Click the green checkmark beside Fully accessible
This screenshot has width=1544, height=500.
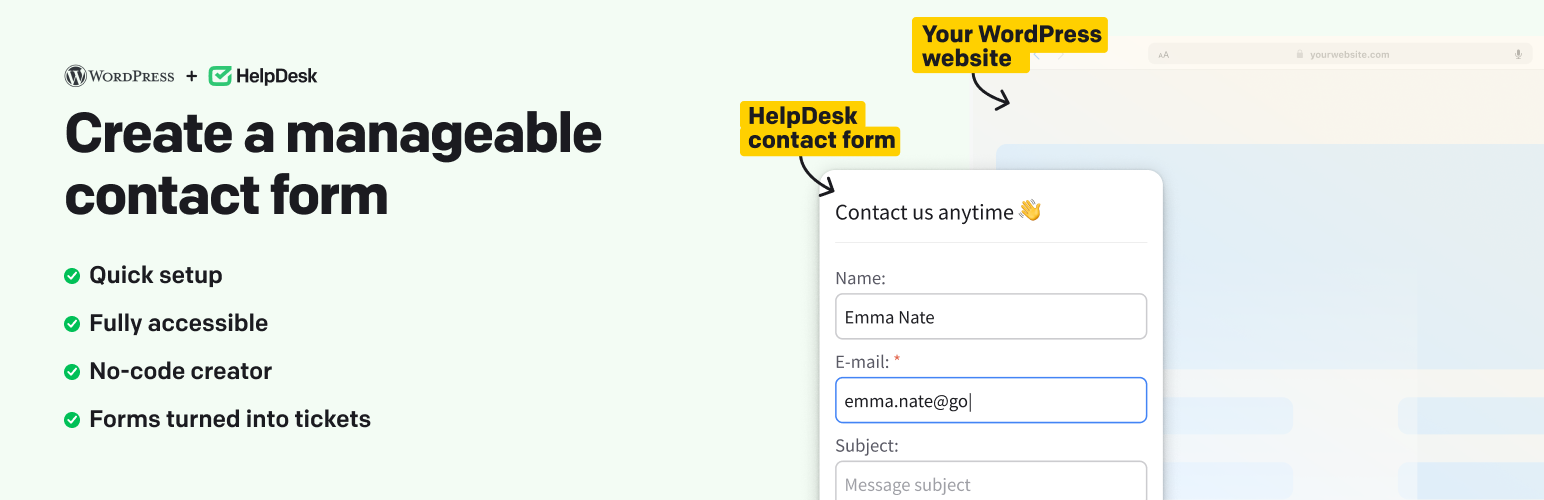point(72,324)
